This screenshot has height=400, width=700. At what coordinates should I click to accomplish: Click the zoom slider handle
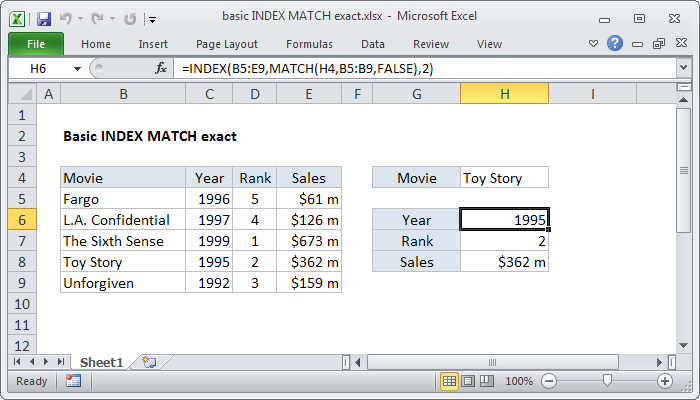pos(607,381)
